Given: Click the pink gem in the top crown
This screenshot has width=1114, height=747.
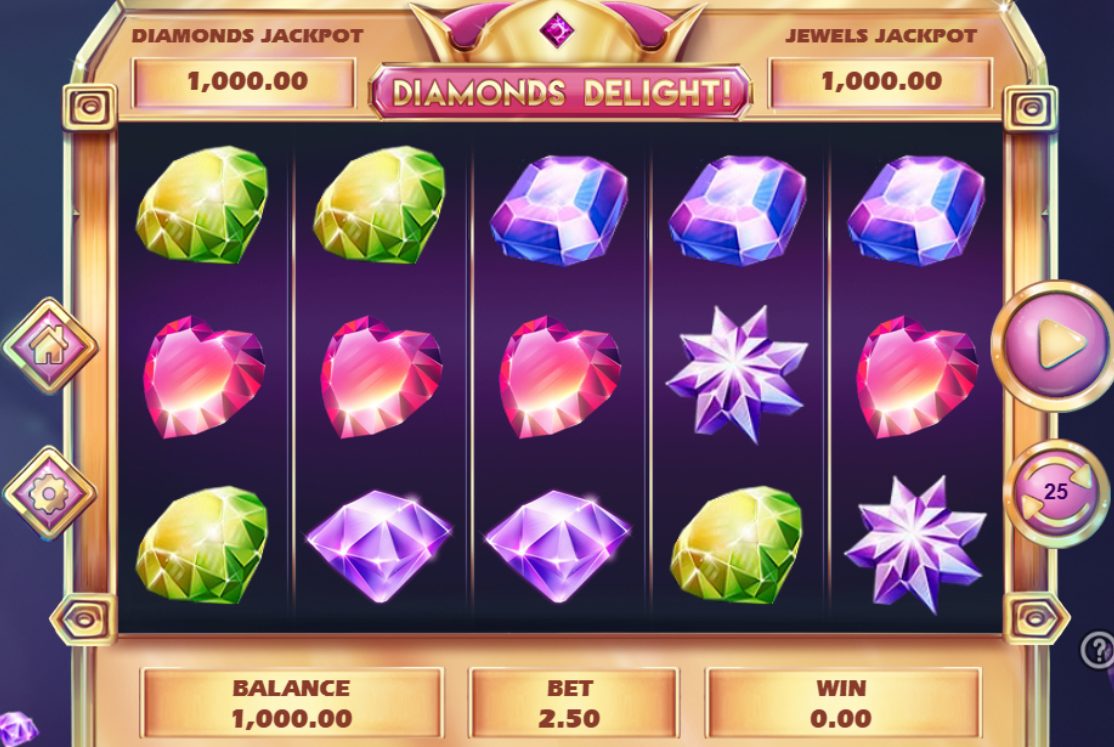Looking at the screenshot, I should coord(557,30).
